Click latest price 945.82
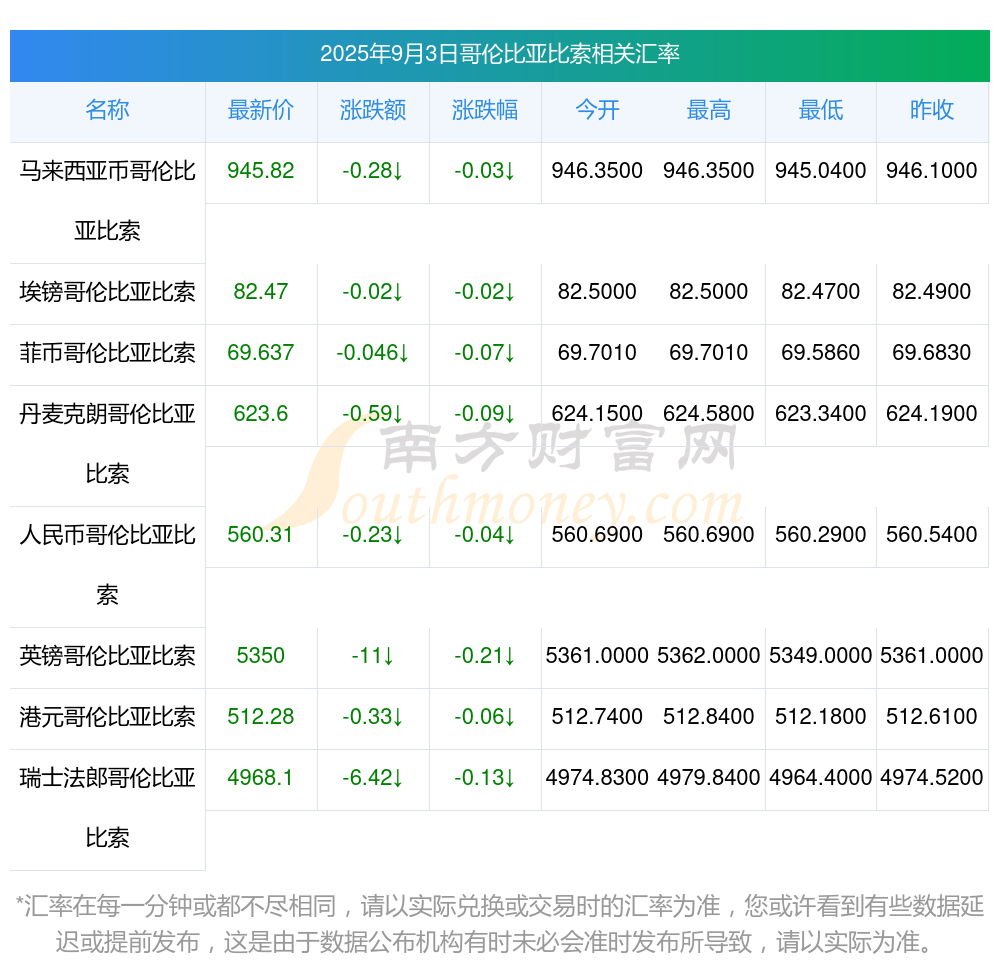This screenshot has height=973, width=1000. (261, 171)
